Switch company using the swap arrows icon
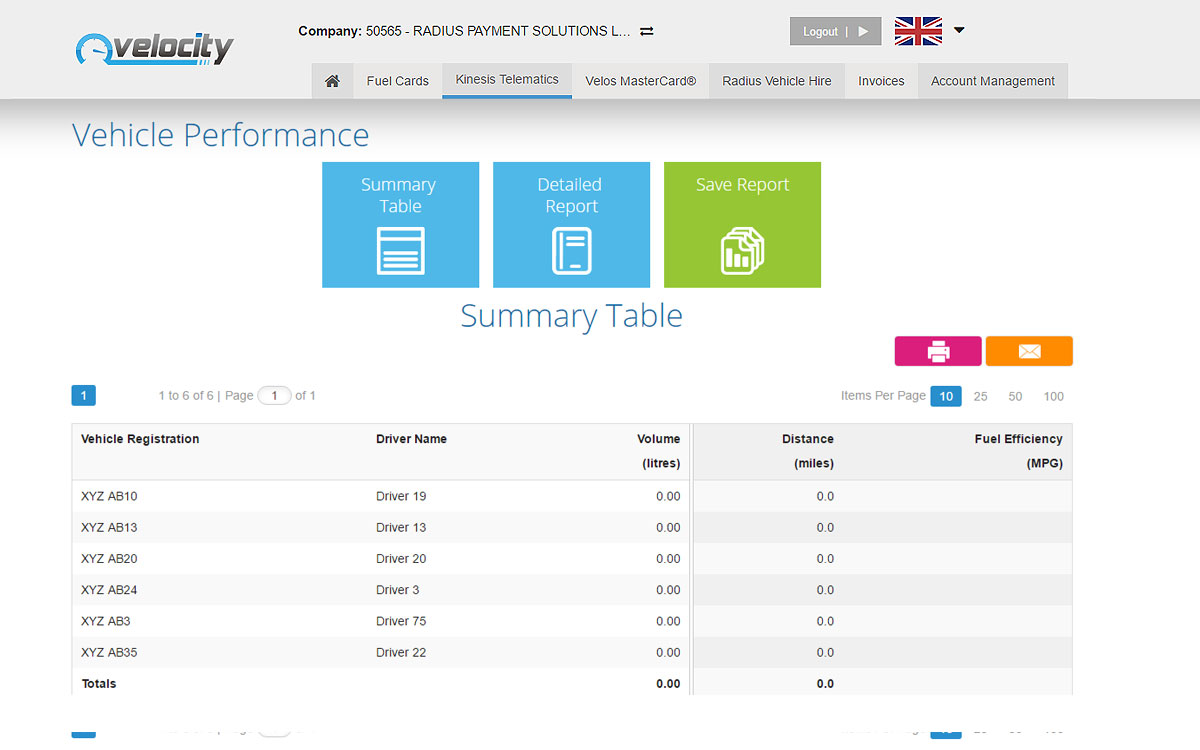 point(647,31)
